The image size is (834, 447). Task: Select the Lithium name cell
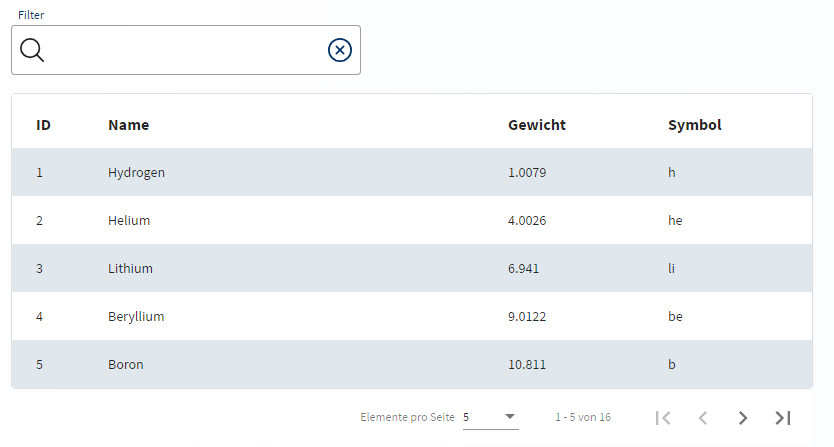coord(130,268)
